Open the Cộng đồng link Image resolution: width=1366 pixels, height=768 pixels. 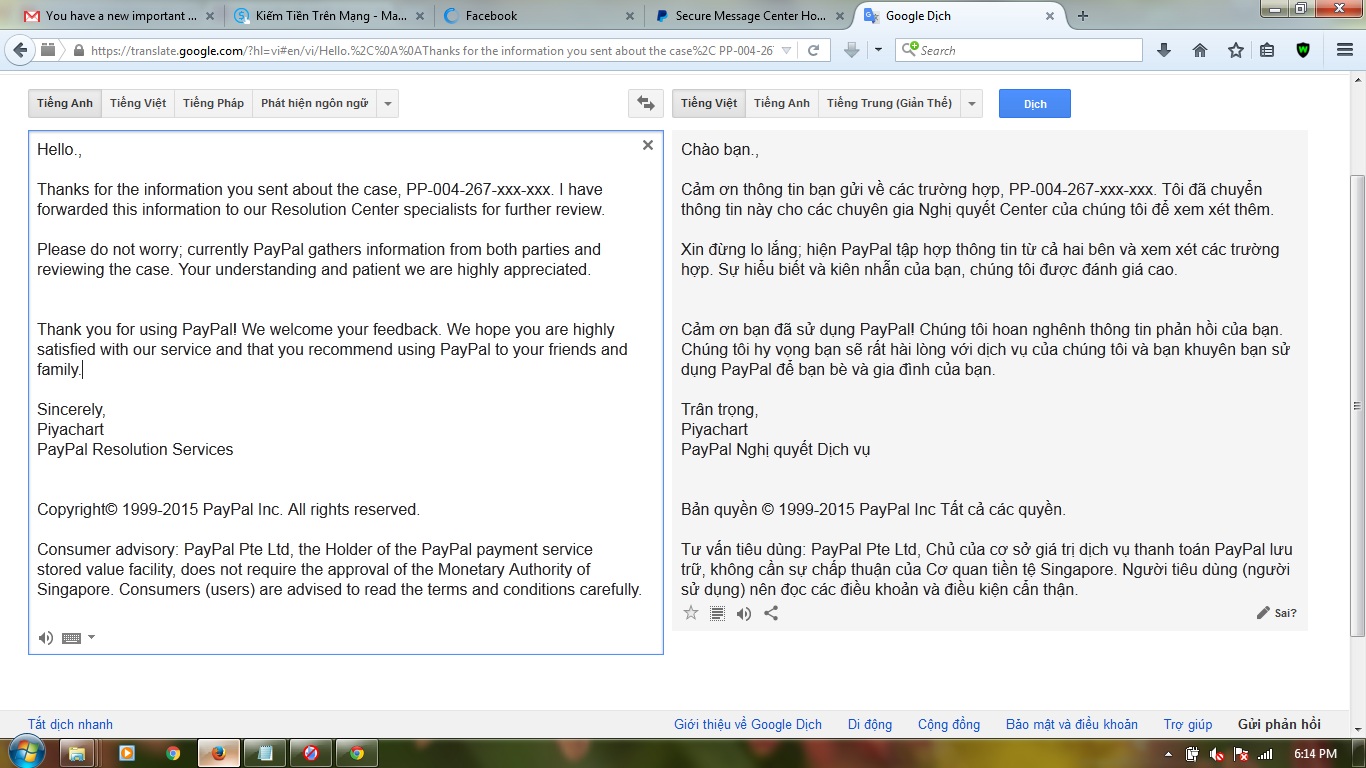coord(949,724)
